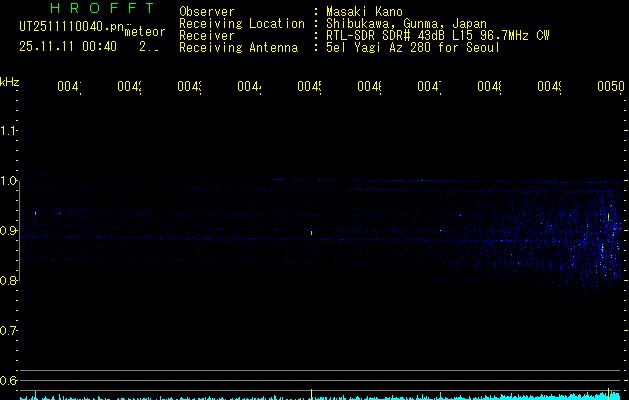629x400 pixels.
Task: Click the 'meteor' label
Action: click(144, 31)
